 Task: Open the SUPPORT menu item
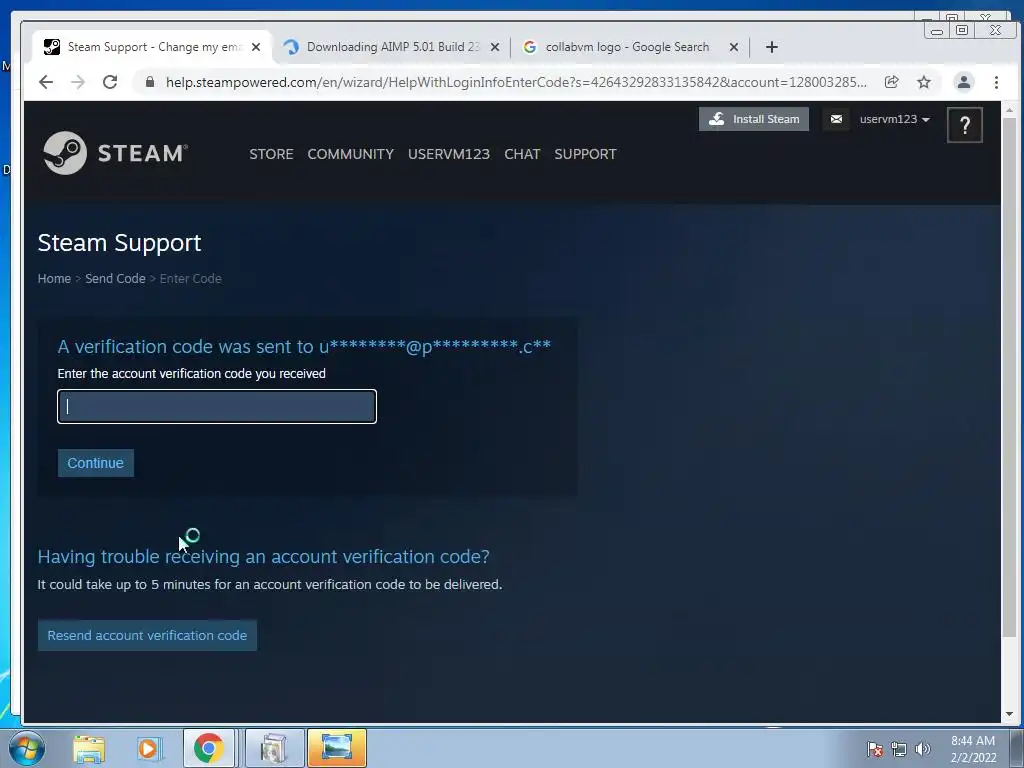tap(585, 154)
